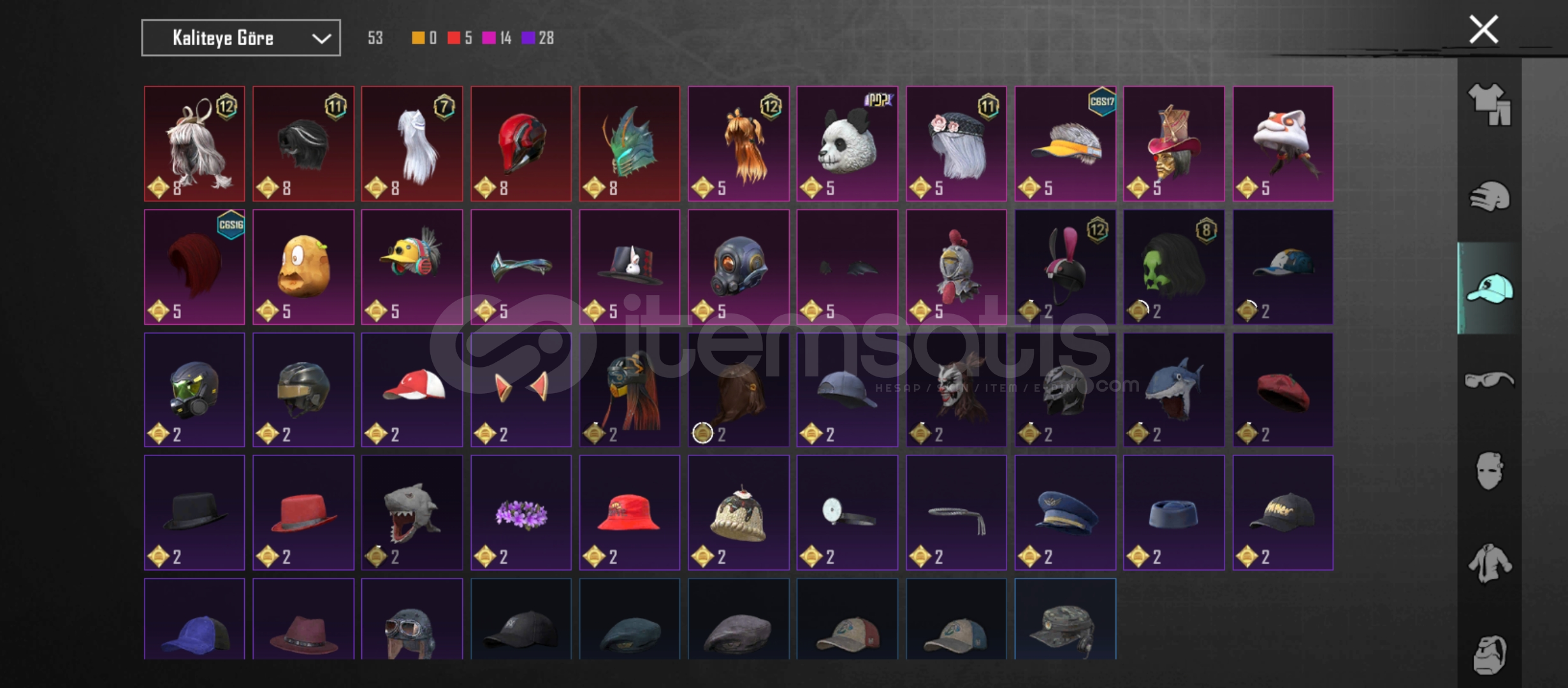Expand the Kaliteye Göre sort dropdown
The image size is (1568, 688).
click(x=241, y=38)
